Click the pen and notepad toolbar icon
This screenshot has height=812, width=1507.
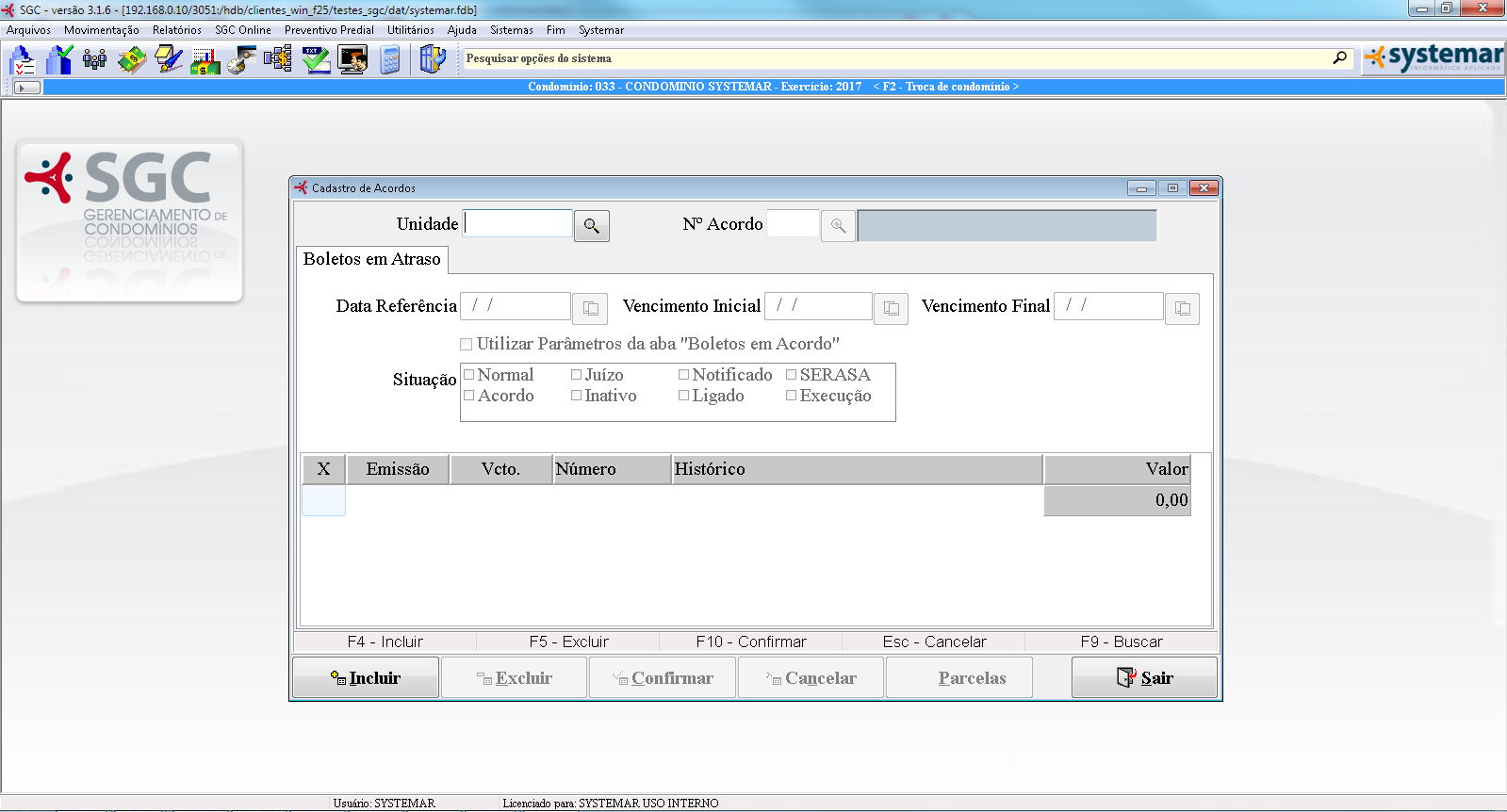(169, 60)
